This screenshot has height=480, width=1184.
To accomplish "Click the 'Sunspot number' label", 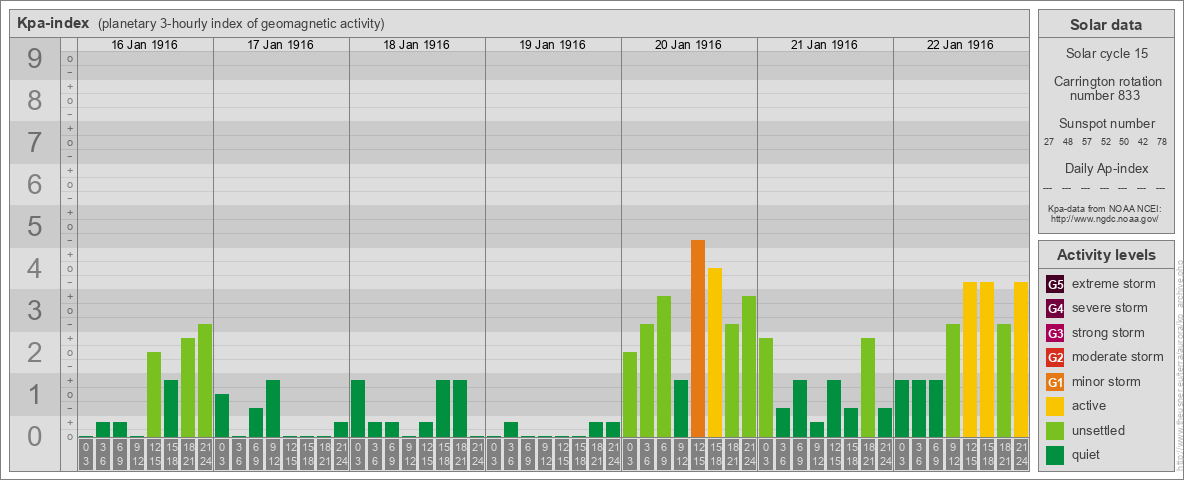I will pos(1106,124).
